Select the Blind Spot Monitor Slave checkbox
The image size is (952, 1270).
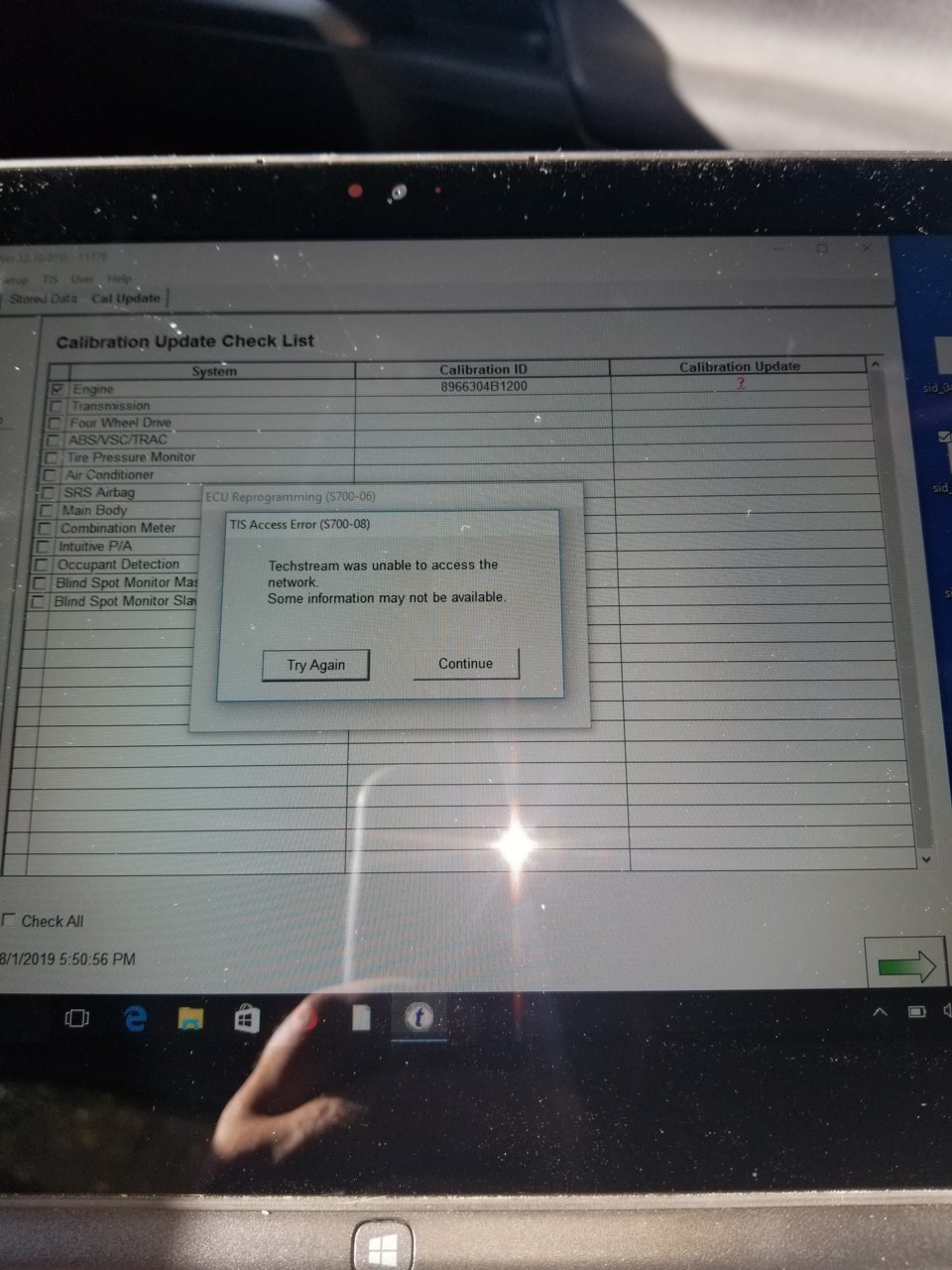(38, 602)
